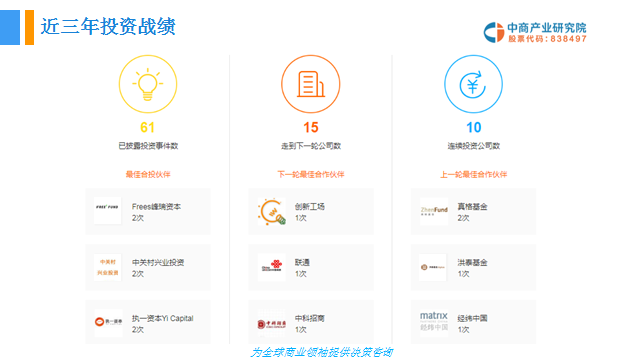Viewport: 625px width, 360px height.
Task: Click the 中商产业研究院 logo icon
Action: [x=494, y=32]
